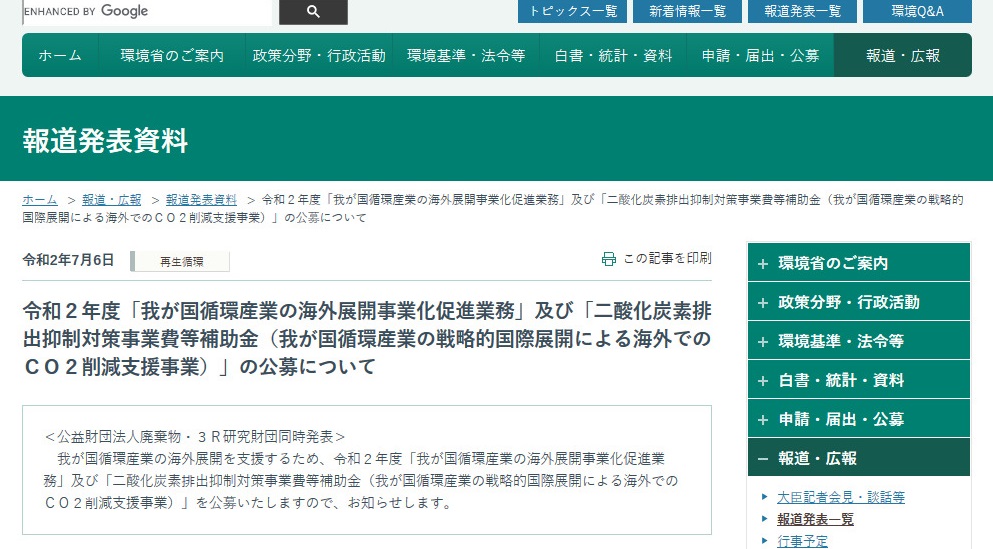Click the magnifying glass search button
The width and height of the screenshot is (993, 549).
(313, 11)
